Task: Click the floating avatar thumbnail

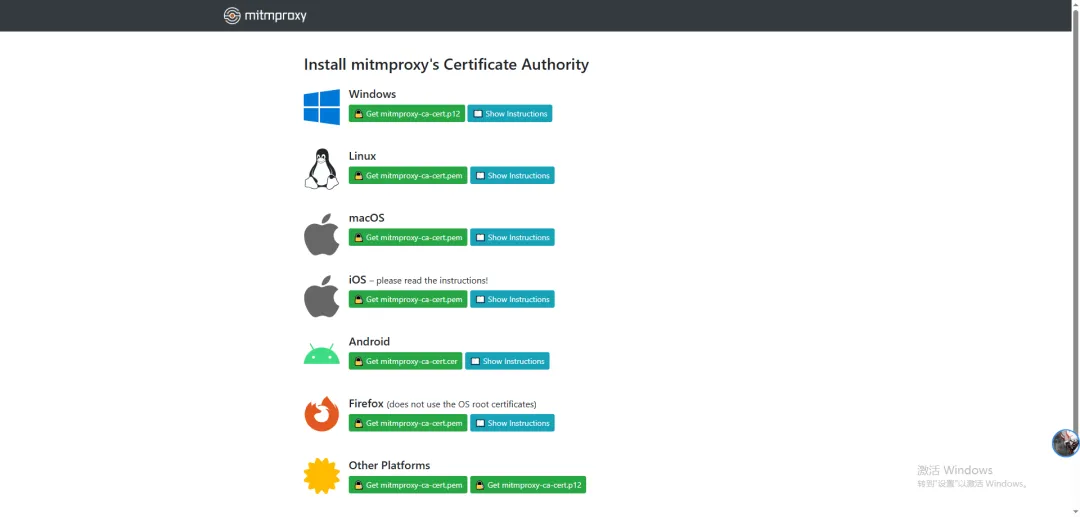Action: pos(1066,443)
